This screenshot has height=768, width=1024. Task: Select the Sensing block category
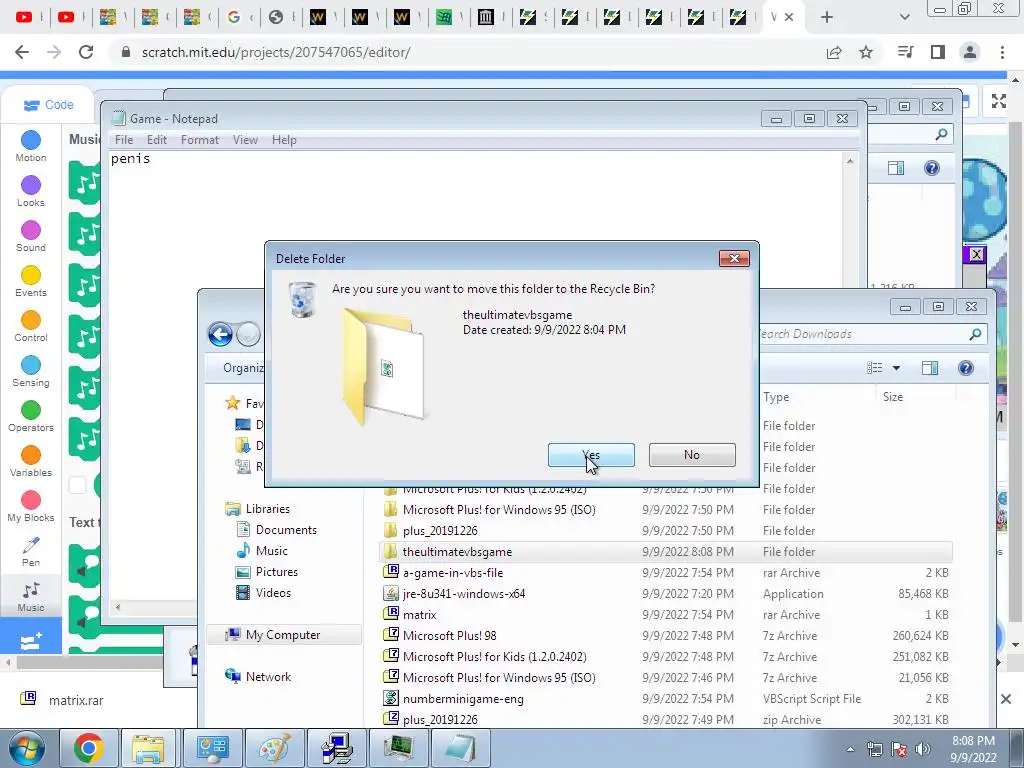click(31, 372)
